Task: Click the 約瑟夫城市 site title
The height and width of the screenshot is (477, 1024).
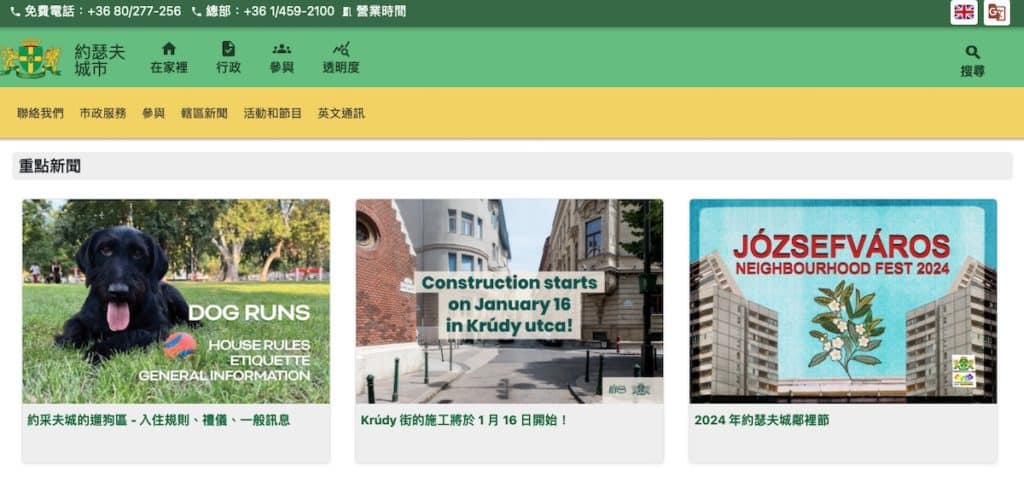Action: click(x=99, y=60)
